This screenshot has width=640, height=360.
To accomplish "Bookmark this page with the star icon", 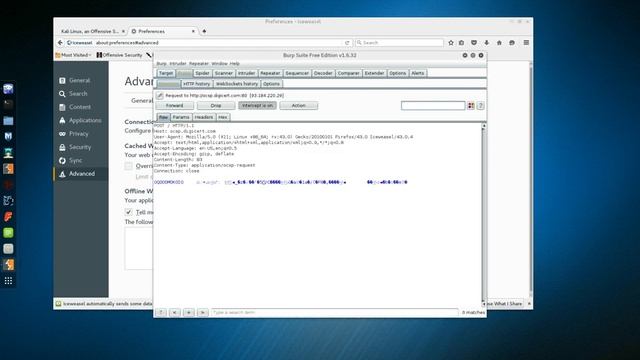I will pyautogui.click(x=451, y=42).
